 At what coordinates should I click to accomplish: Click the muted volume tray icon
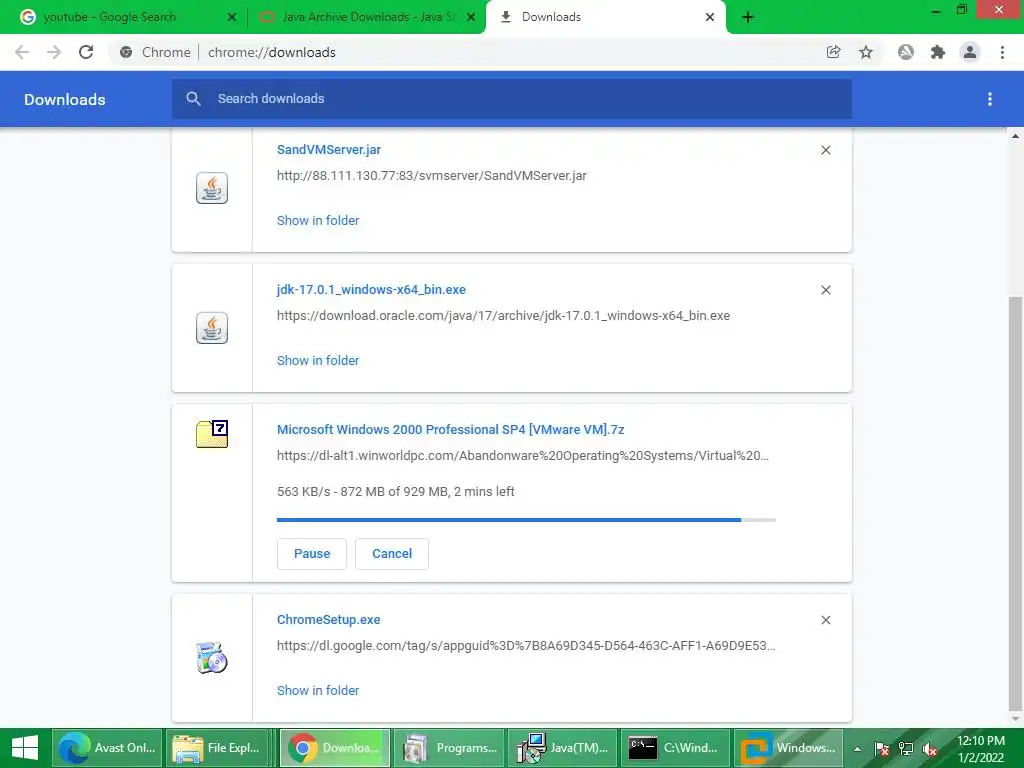click(x=929, y=749)
